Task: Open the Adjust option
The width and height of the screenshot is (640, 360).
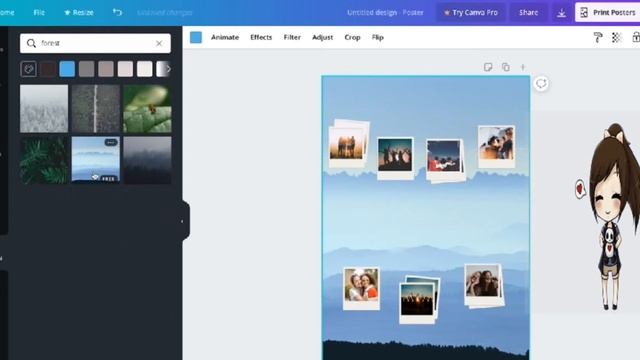Action: (x=322, y=38)
